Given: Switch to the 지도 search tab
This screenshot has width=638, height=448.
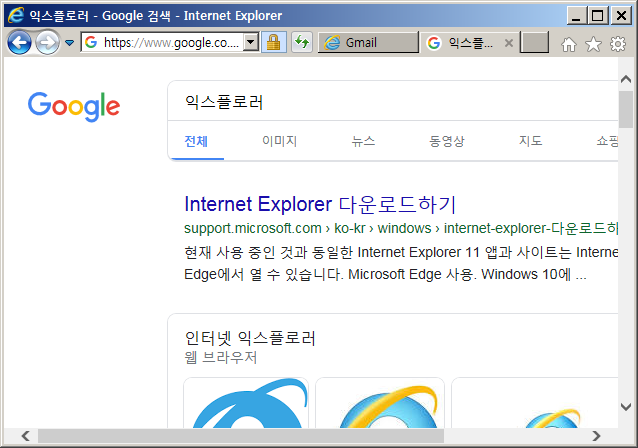Looking at the screenshot, I should point(530,141).
